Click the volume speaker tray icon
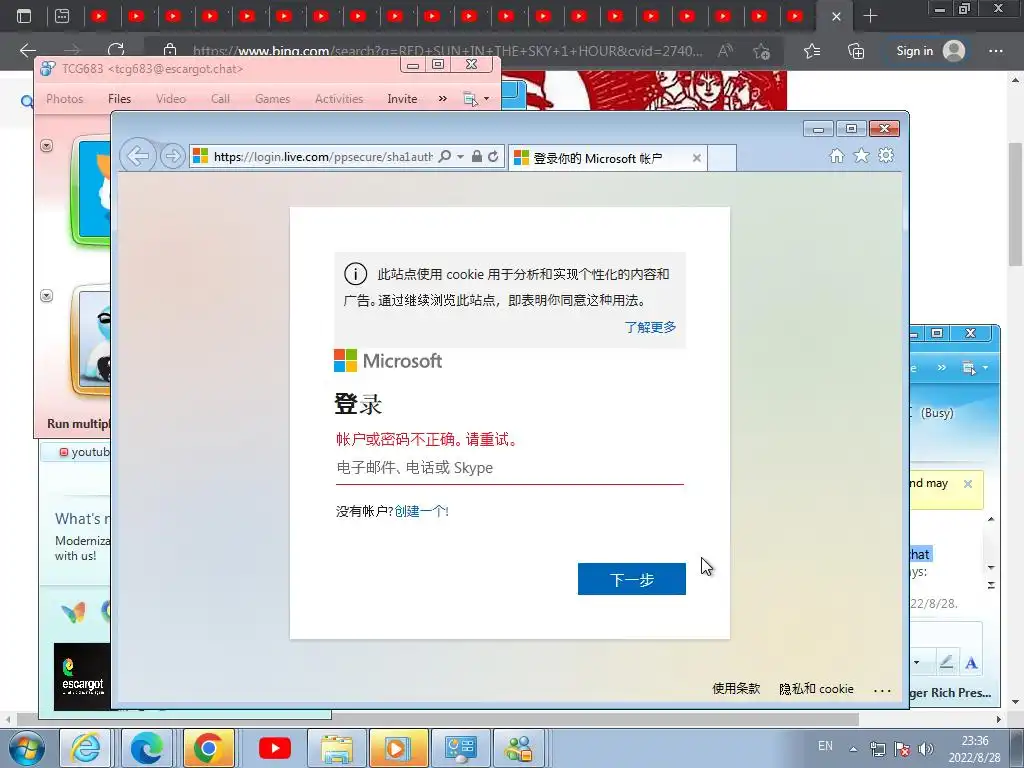 coord(926,748)
